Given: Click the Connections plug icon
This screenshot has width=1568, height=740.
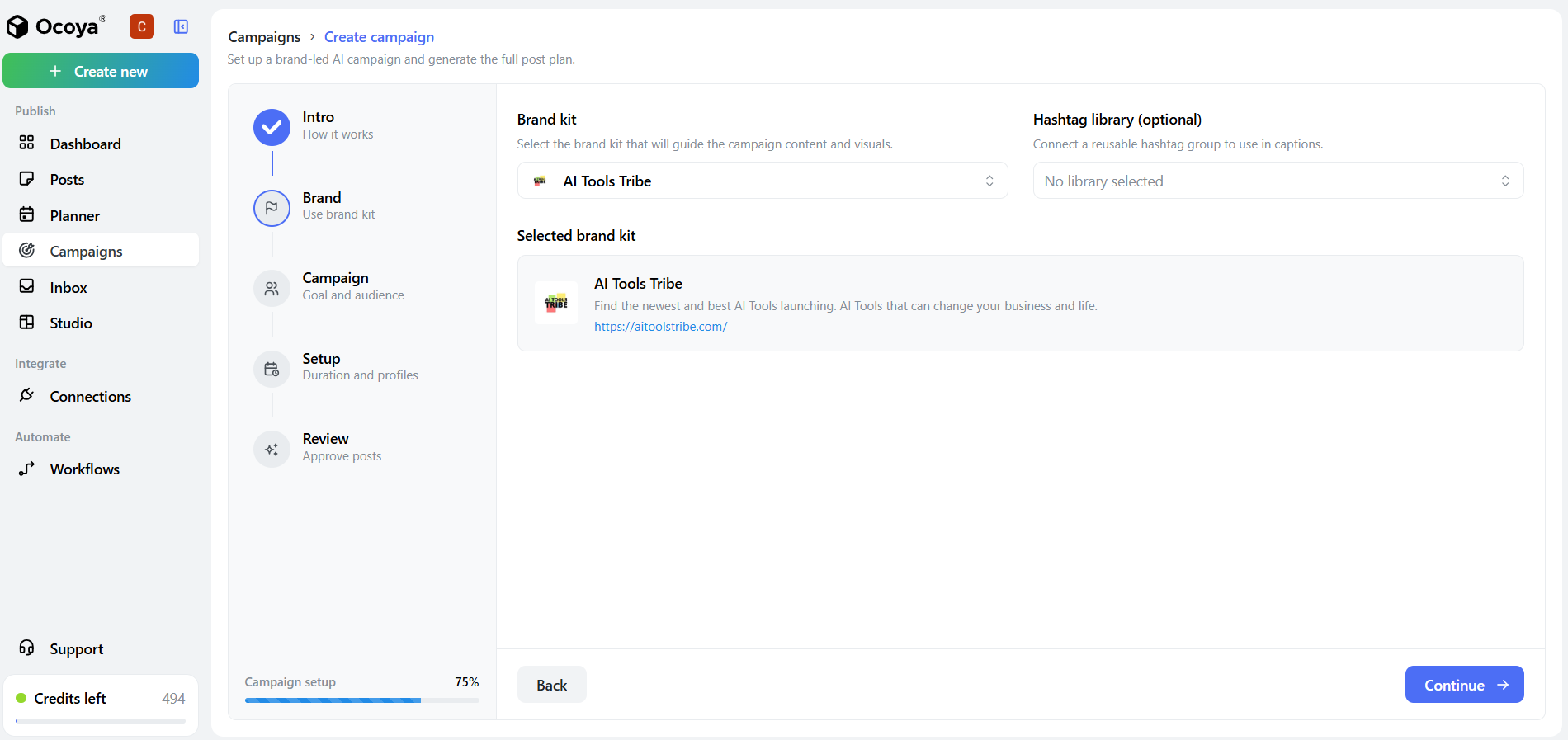Looking at the screenshot, I should point(26,395).
